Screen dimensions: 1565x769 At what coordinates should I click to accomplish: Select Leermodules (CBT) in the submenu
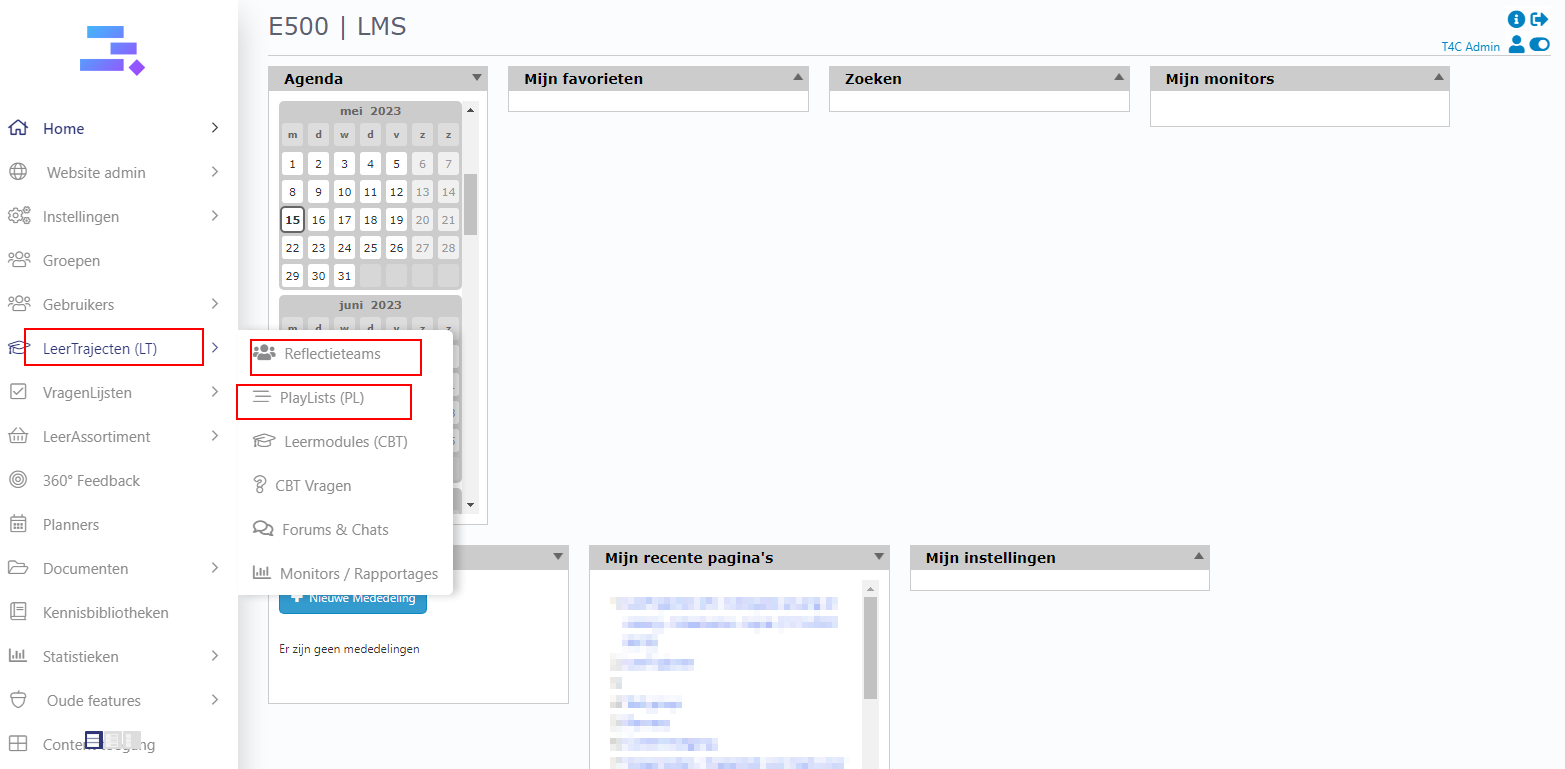point(345,442)
